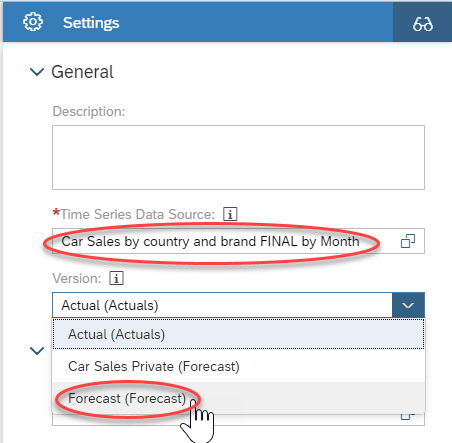Click the Description label
This screenshot has height=443, width=452.
pyautogui.click(x=89, y=111)
